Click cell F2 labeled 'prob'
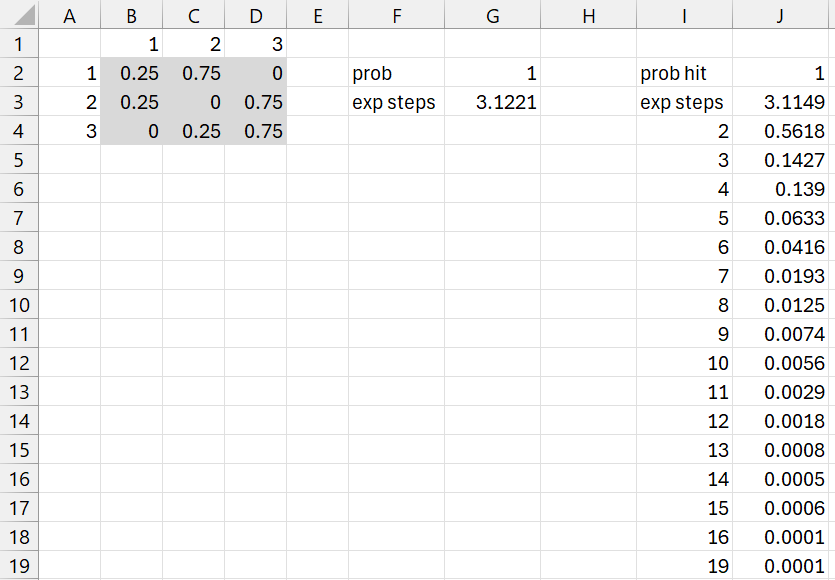This screenshot has height=580, width=835. click(x=397, y=72)
